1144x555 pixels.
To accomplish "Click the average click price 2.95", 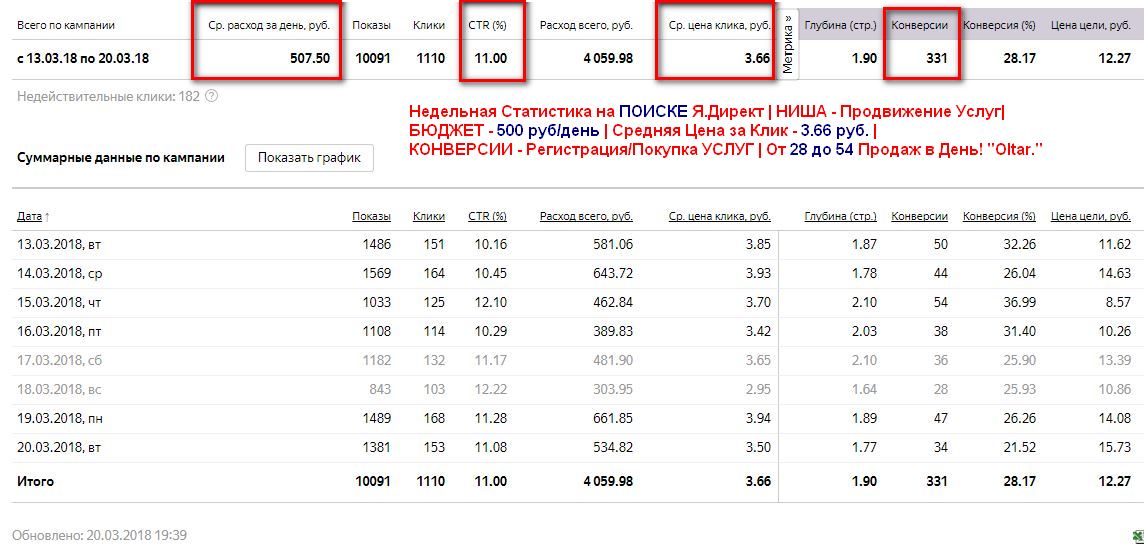I will pyautogui.click(x=758, y=390).
